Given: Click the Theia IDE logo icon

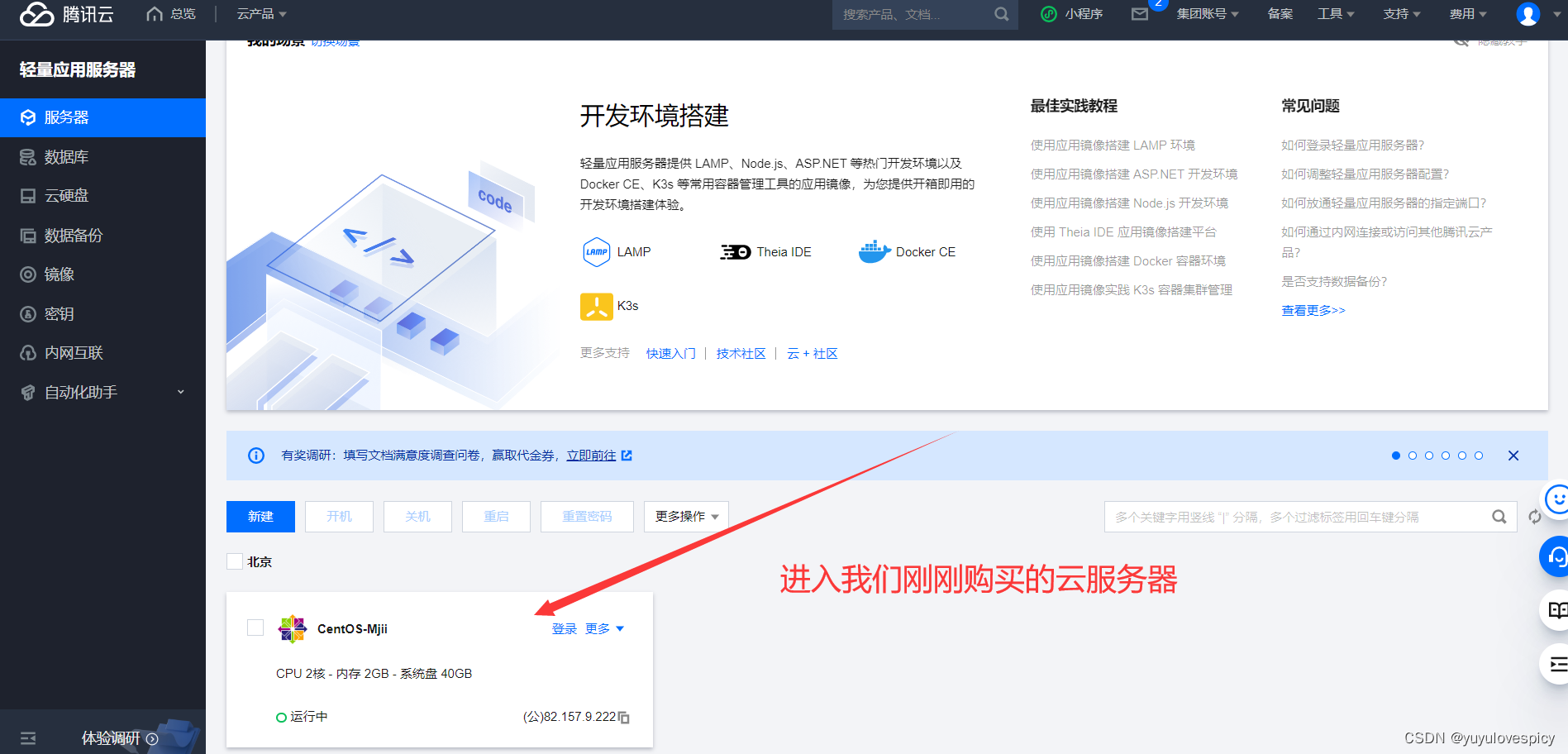Looking at the screenshot, I should [x=735, y=252].
